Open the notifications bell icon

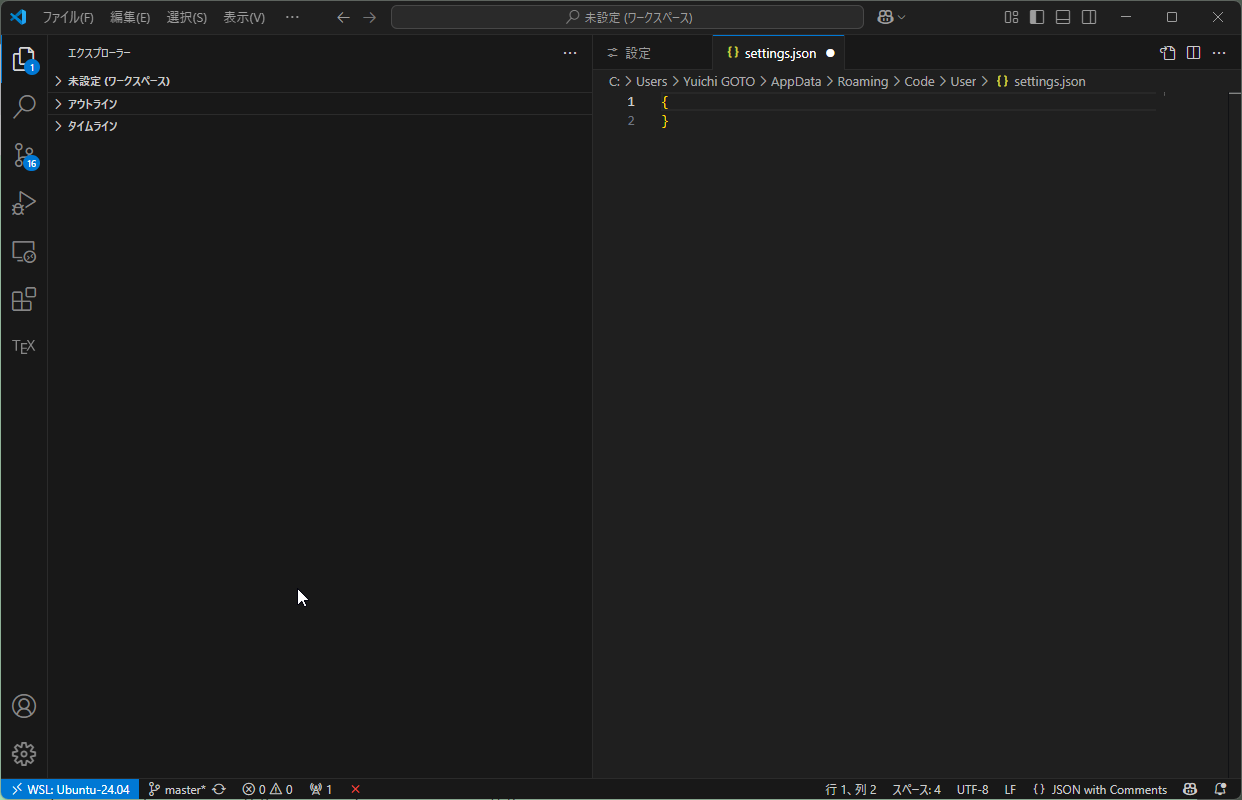tap(1220, 789)
